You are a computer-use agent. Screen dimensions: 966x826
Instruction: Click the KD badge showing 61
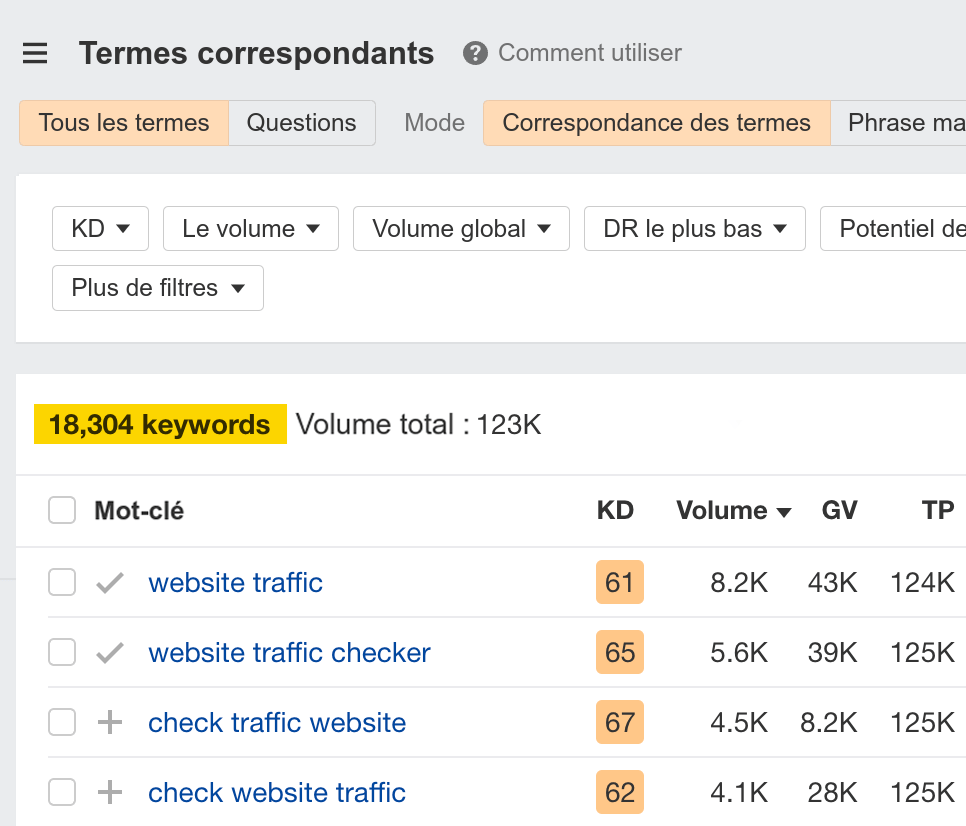tap(619, 582)
